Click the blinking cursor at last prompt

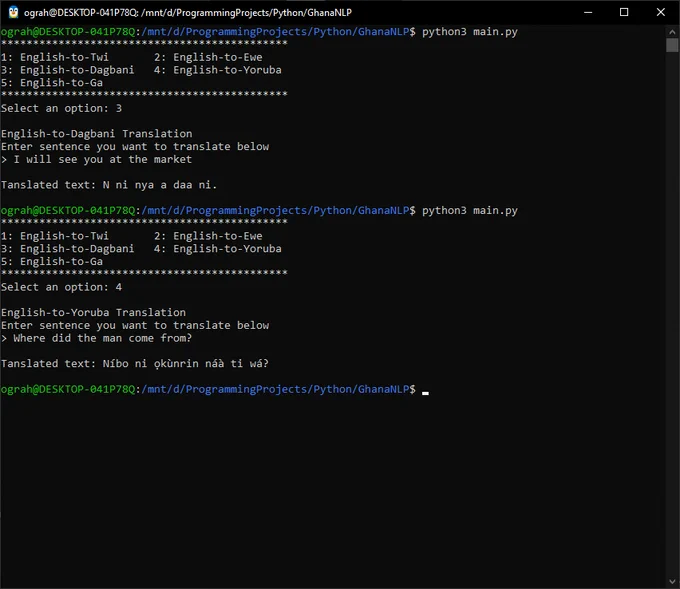pyautogui.click(x=425, y=393)
